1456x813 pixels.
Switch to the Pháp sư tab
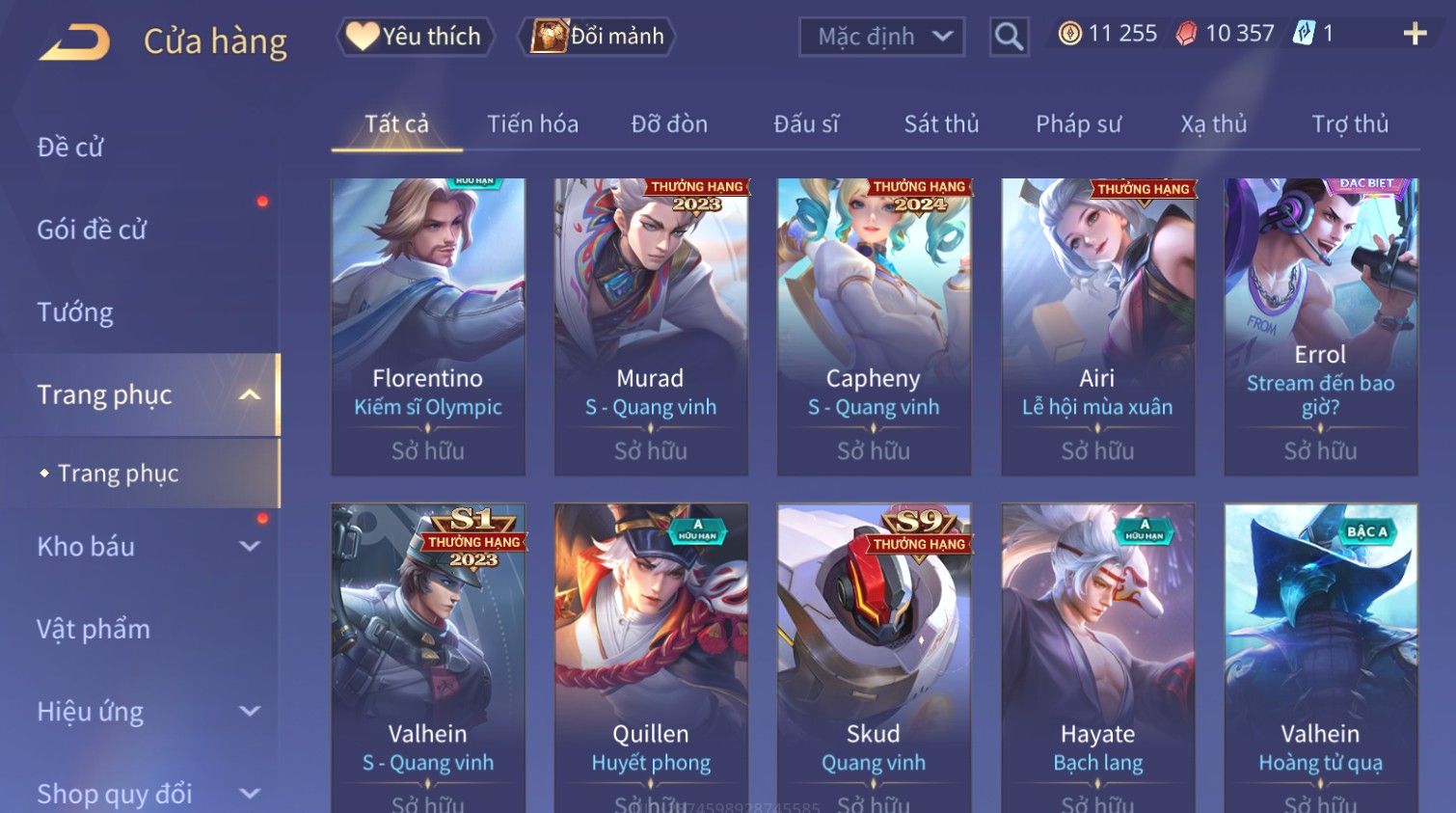(1078, 123)
